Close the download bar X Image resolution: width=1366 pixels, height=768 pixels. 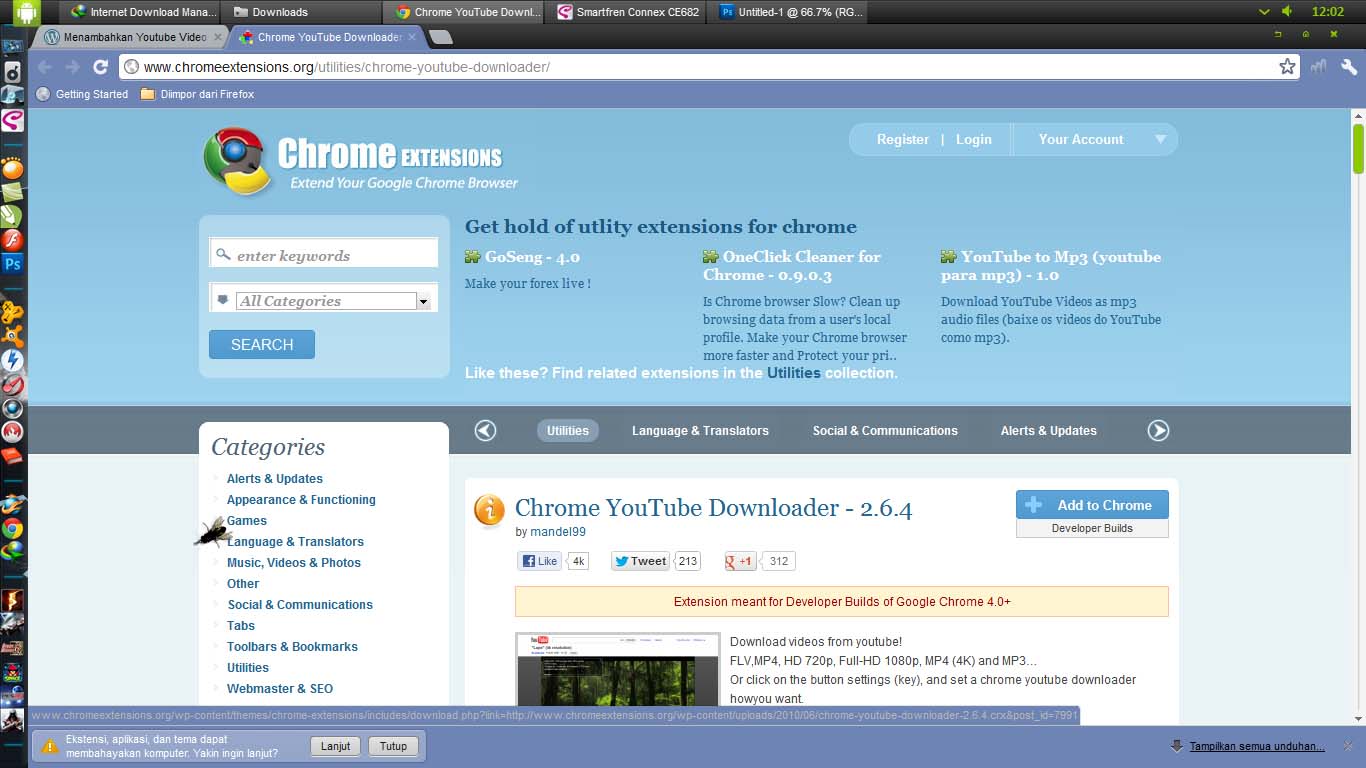pos(1348,746)
